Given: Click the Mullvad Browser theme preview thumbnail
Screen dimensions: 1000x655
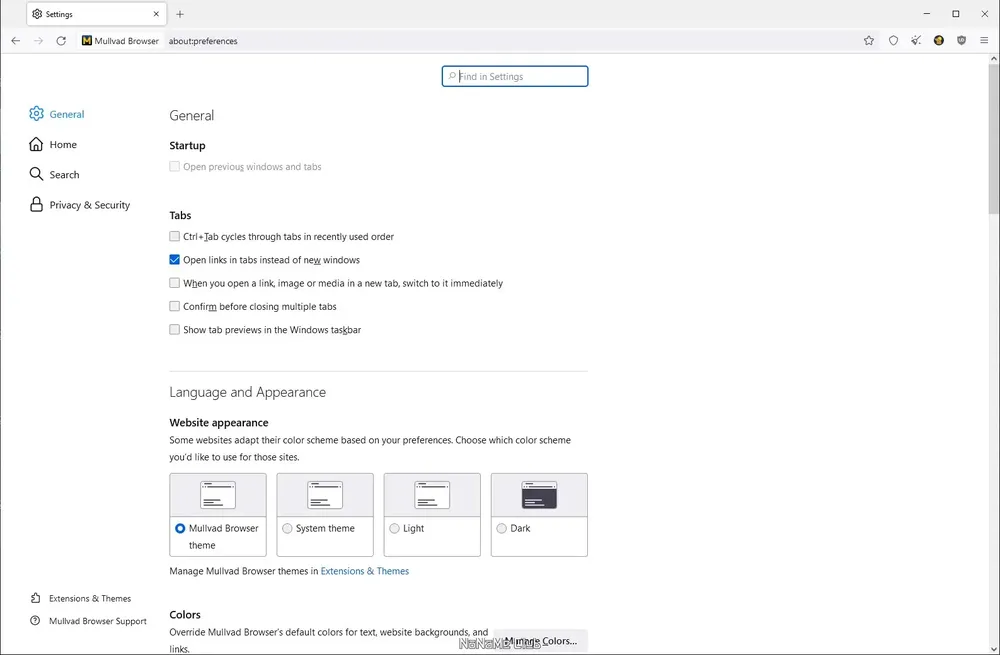Looking at the screenshot, I should pos(218,495).
